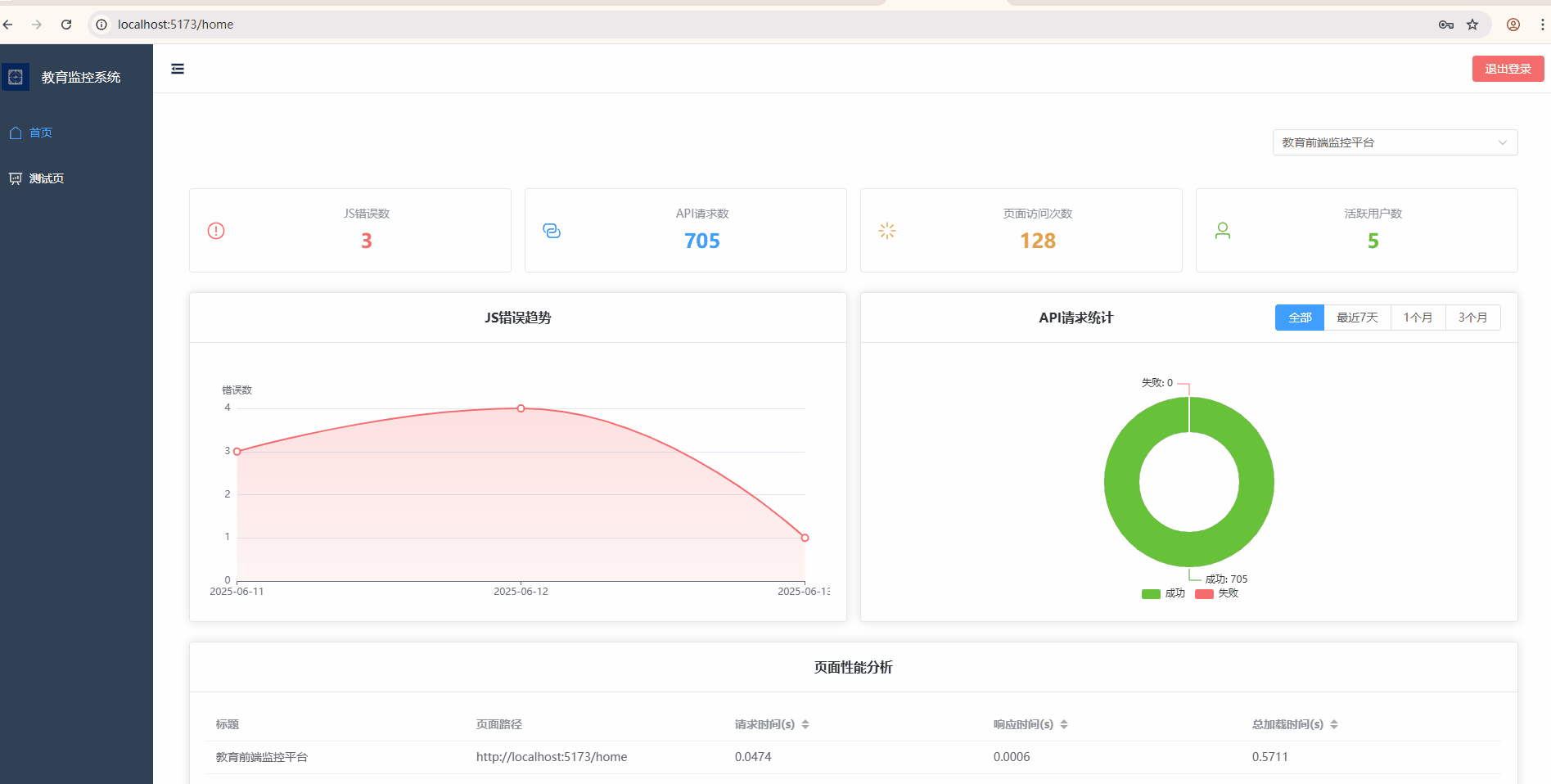Go to 首页 in the sidebar
The width and height of the screenshot is (1551, 784).
point(41,133)
